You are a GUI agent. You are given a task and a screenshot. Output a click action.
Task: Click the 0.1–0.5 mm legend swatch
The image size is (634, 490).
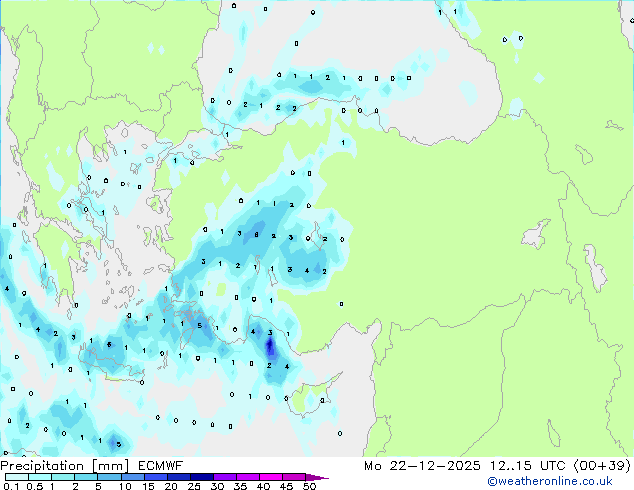click(x=17, y=477)
